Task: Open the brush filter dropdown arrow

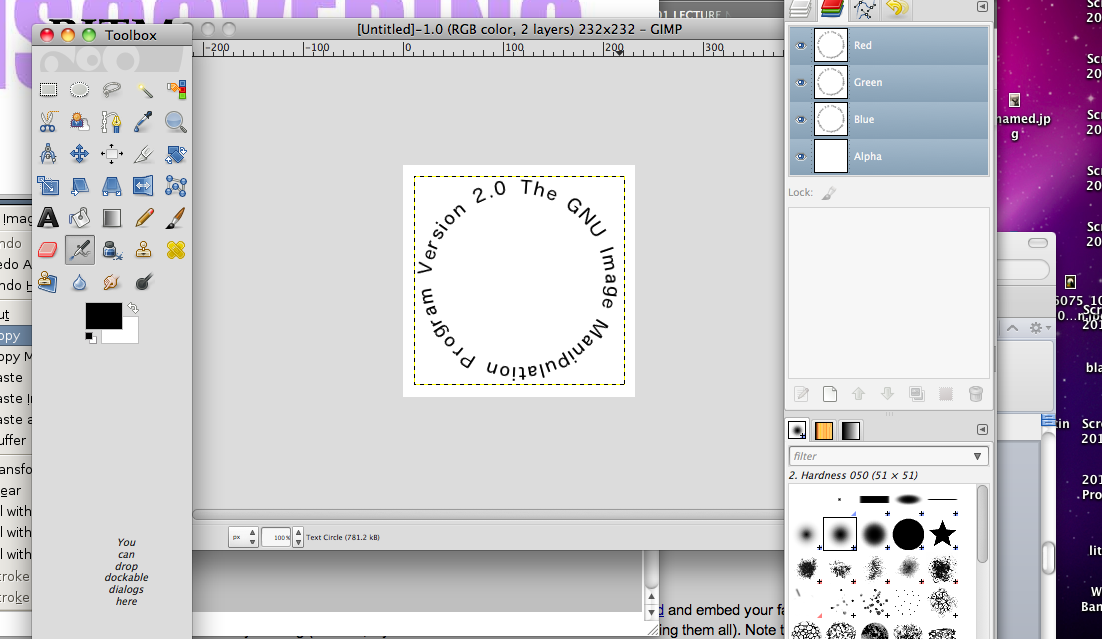Action: [977, 456]
